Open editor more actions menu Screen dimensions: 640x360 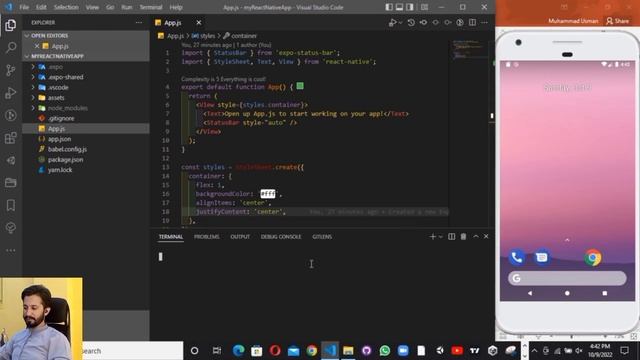[x=484, y=22]
